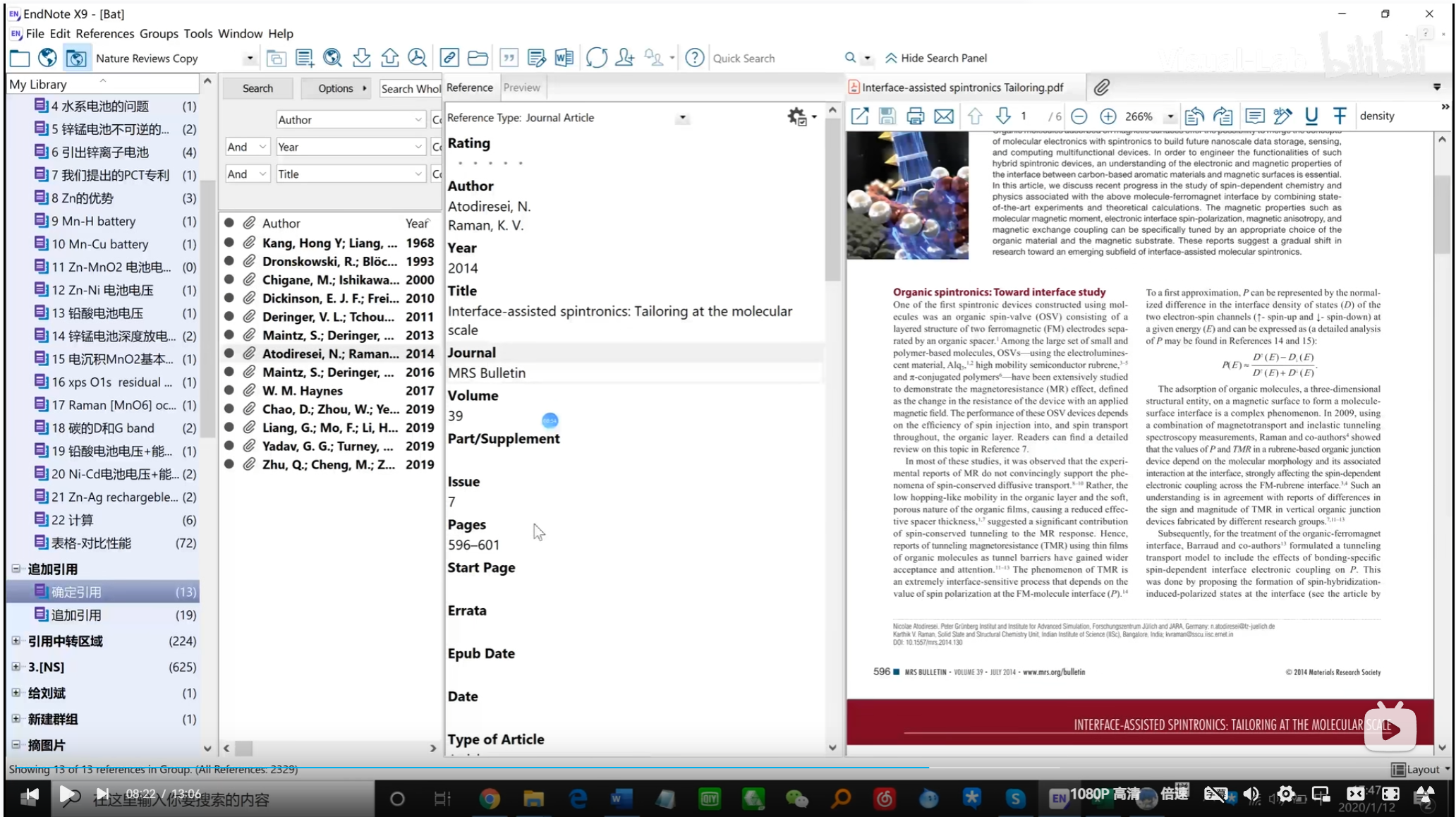Focus the Quick Search field

776,59
